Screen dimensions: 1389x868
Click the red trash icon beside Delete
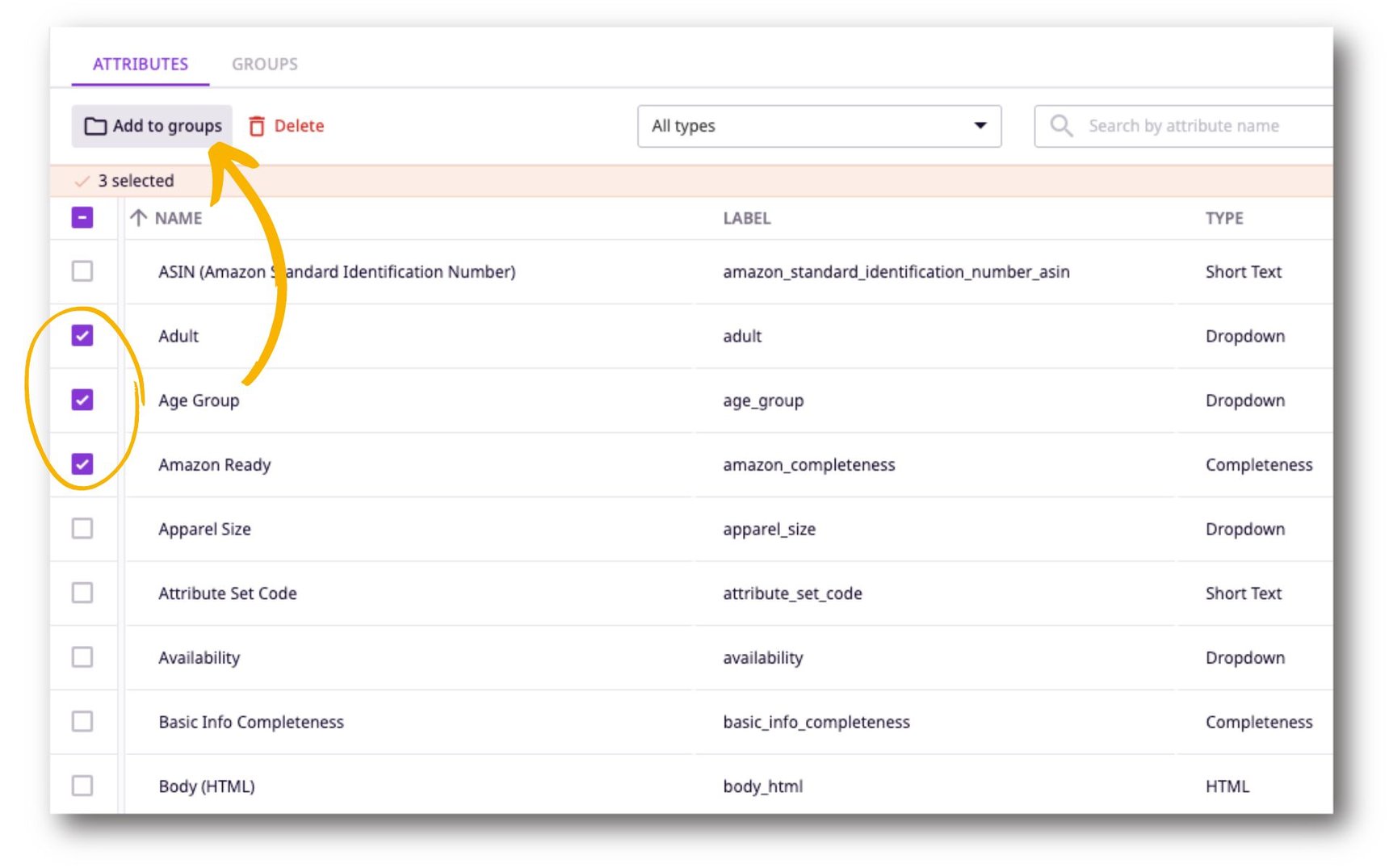point(257,126)
